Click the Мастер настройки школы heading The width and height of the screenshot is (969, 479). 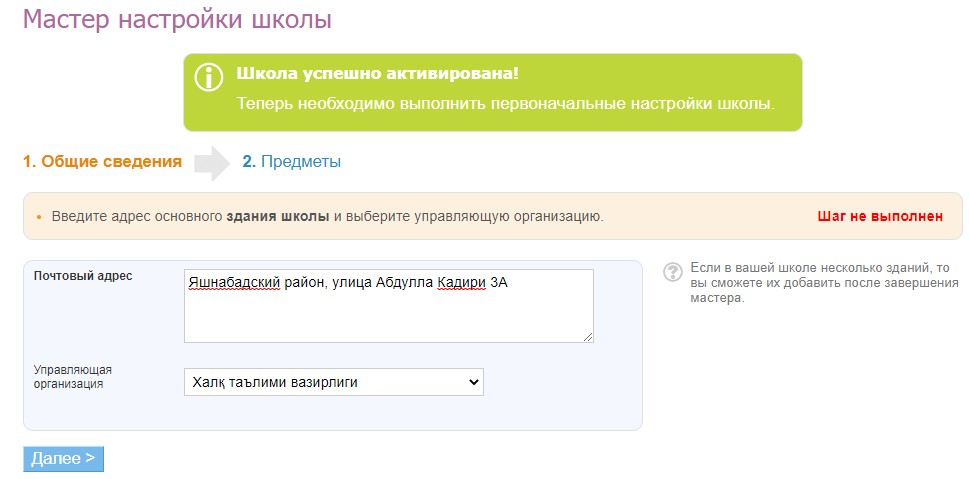click(177, 20)
